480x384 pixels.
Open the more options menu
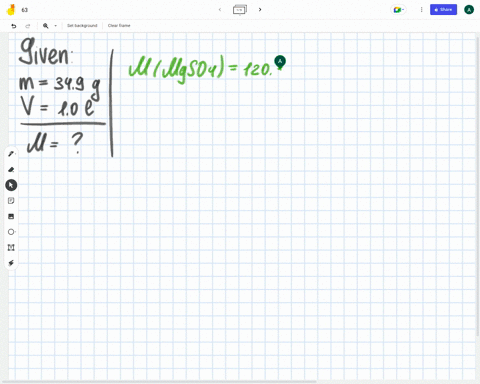[421, 10]
